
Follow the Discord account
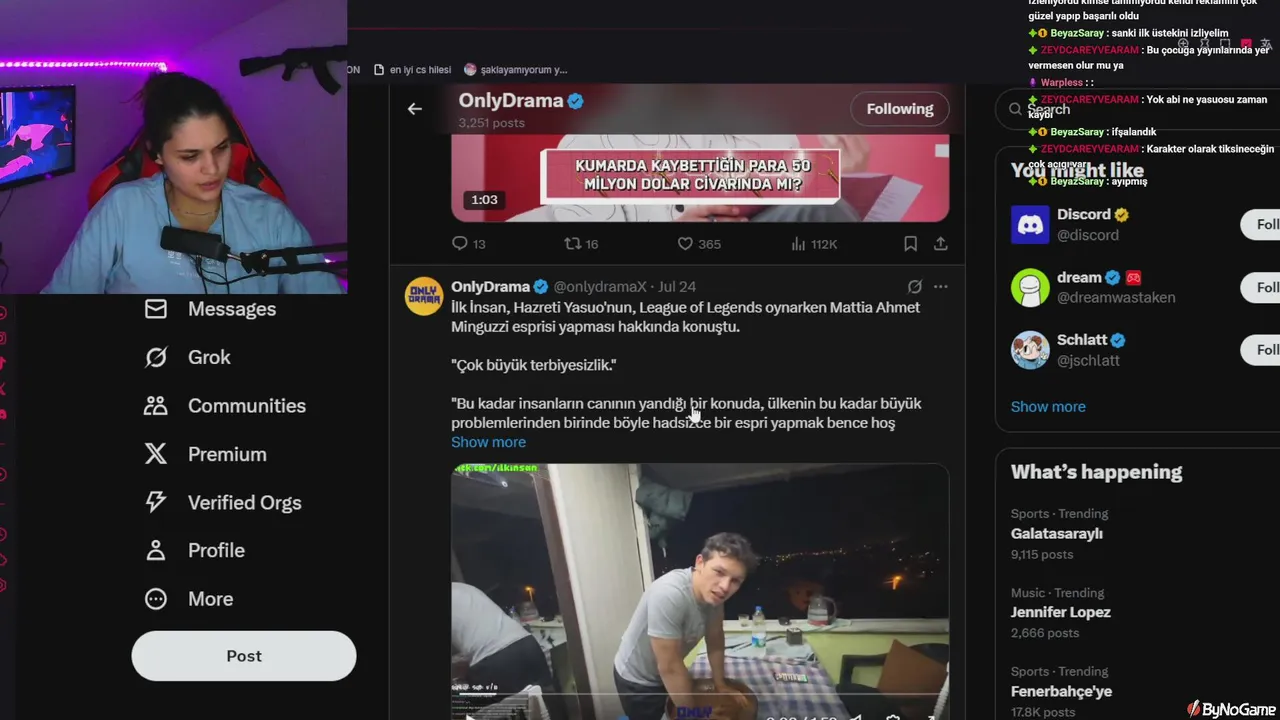[1262, 224]
